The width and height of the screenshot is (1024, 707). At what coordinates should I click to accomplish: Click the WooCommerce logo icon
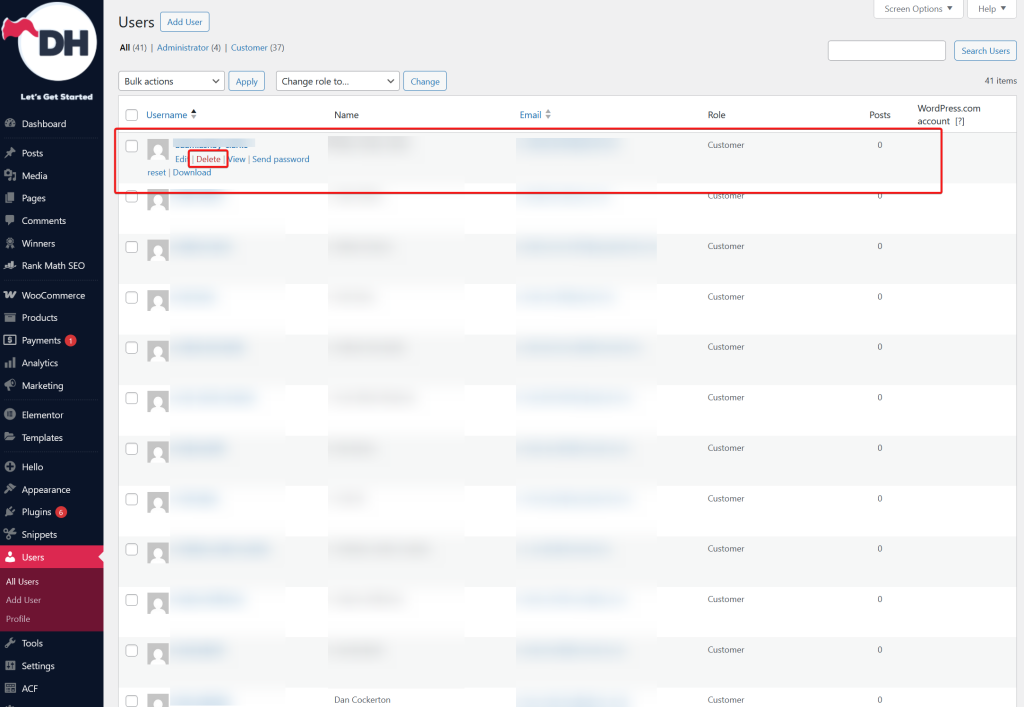tap(10, 295)
